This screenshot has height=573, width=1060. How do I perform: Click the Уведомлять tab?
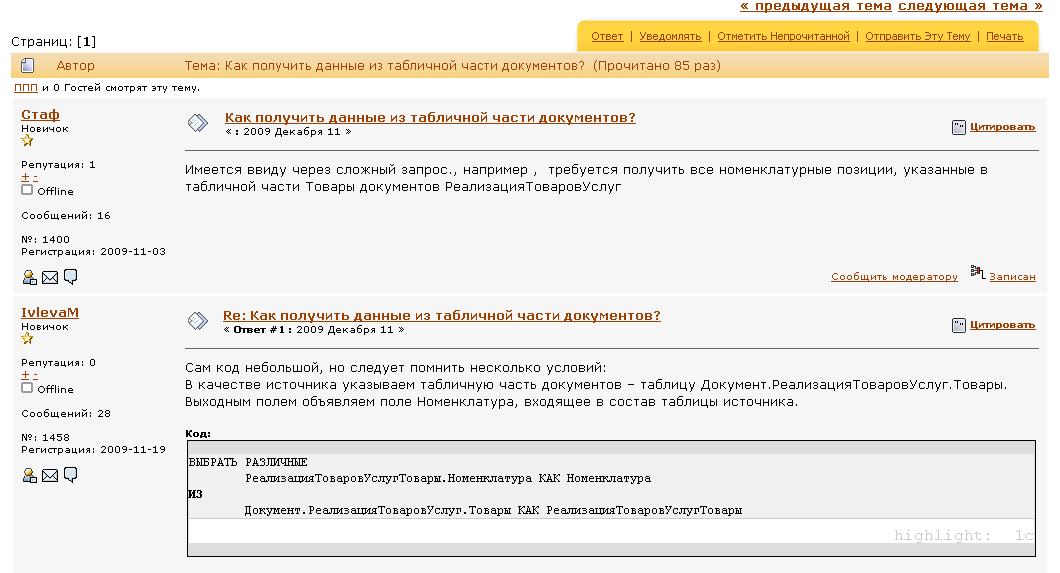pyautogui.click(x=670, y=36)
